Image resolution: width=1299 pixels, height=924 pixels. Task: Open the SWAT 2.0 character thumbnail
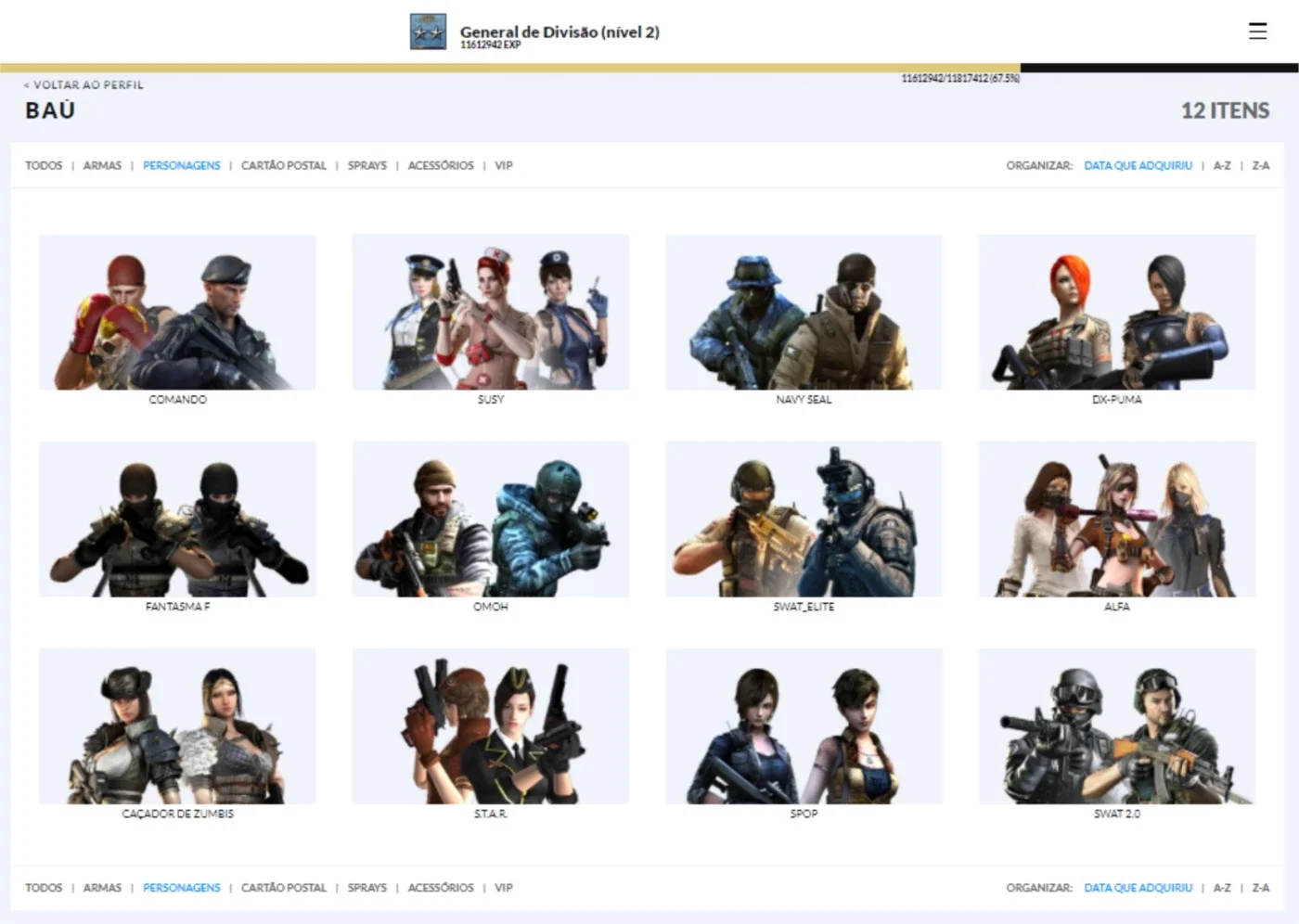tap(1117, 725)
